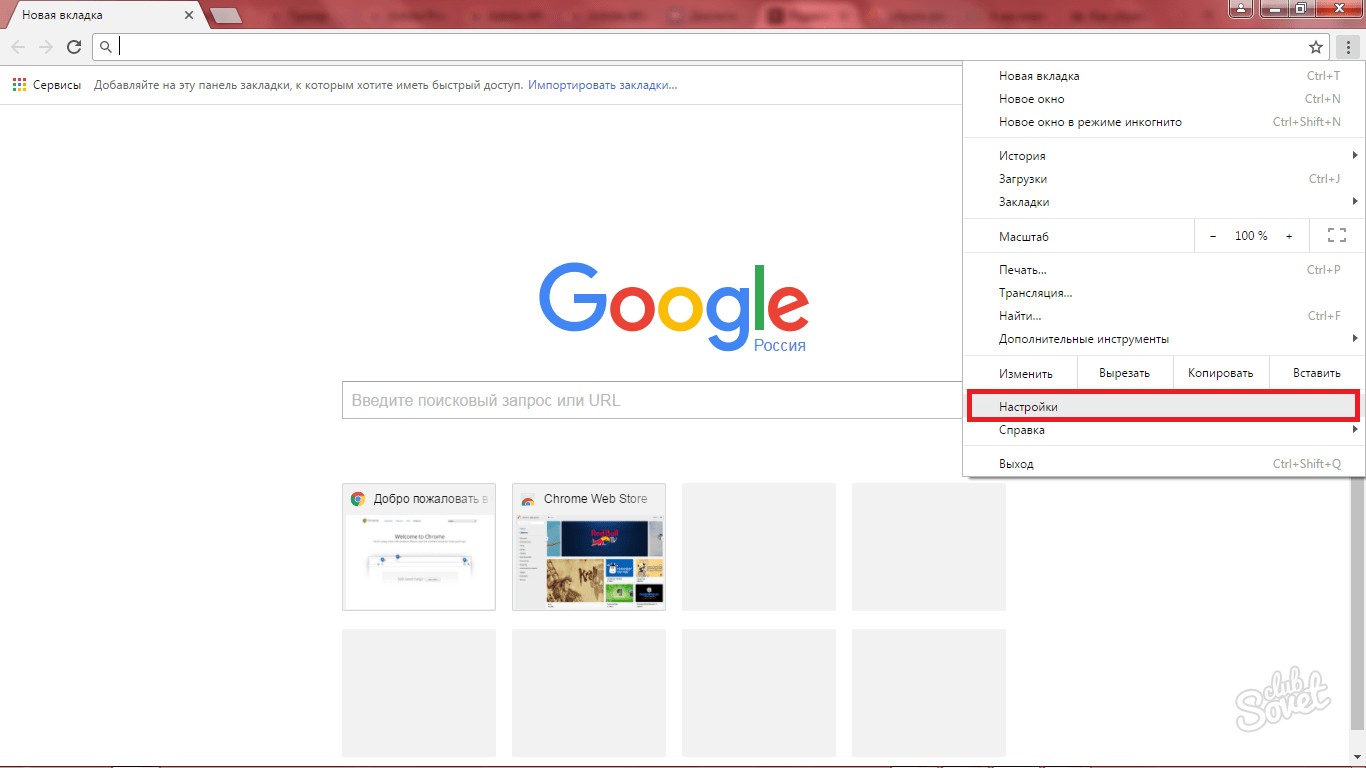
Task: Open Добро пожаловать thumbnail tile
Action: 419,547
